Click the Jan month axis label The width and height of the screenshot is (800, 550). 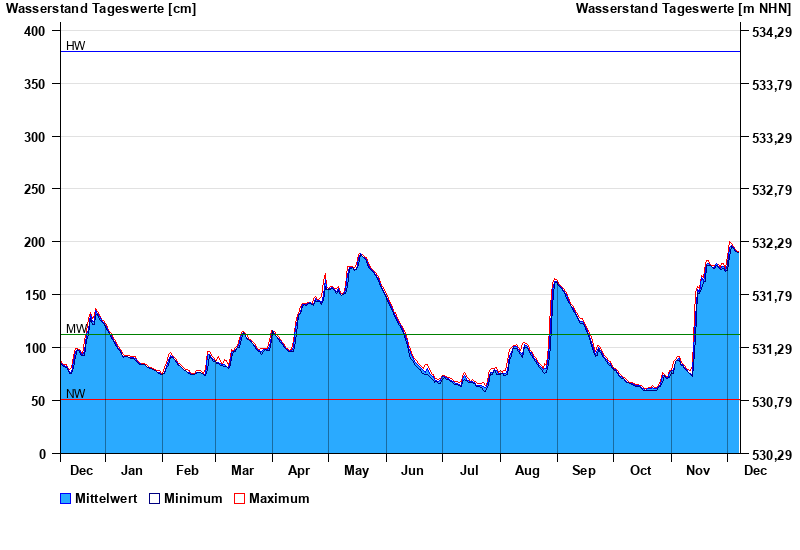131,470
